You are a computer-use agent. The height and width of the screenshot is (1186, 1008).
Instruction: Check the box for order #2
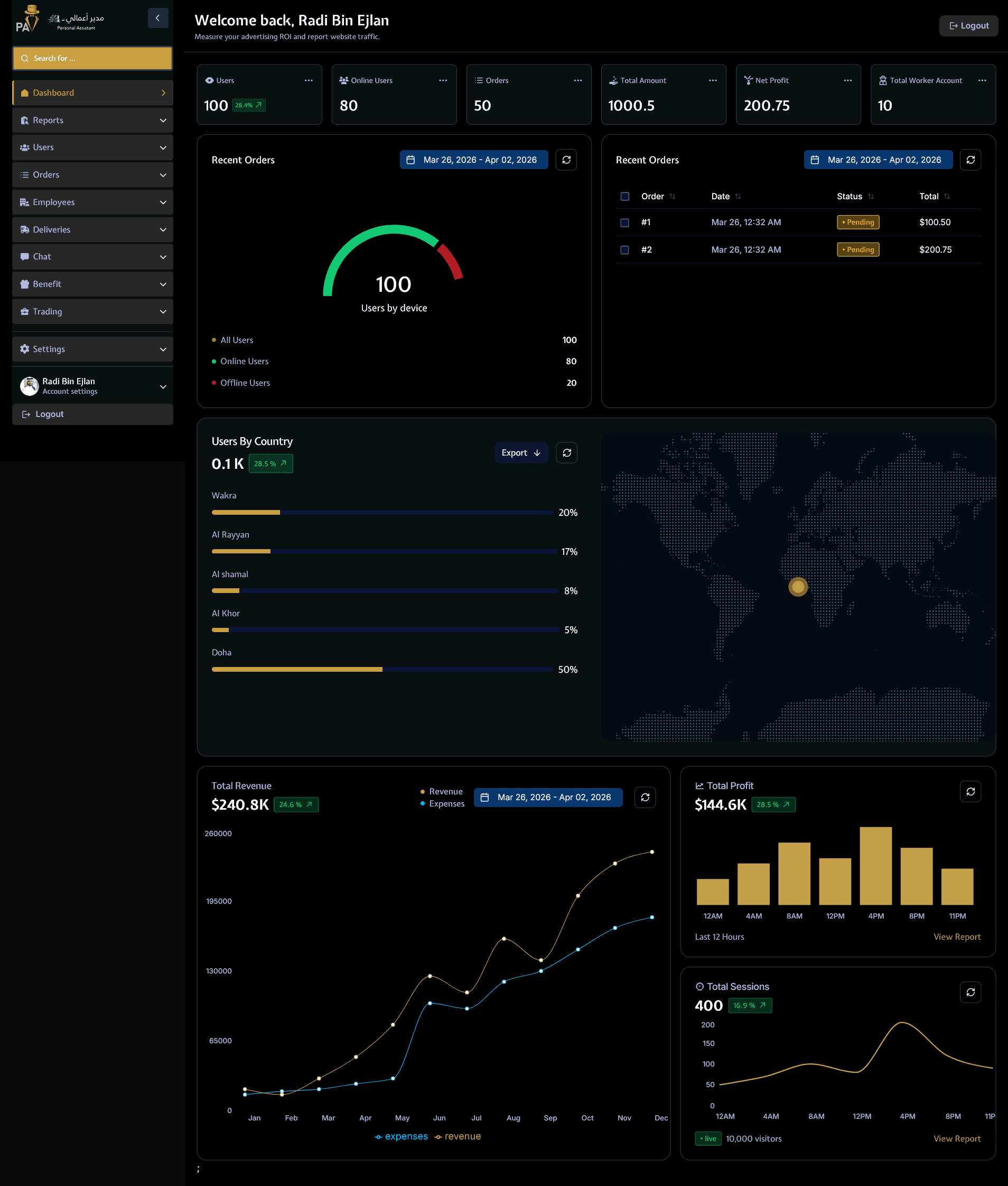(624, 250)
